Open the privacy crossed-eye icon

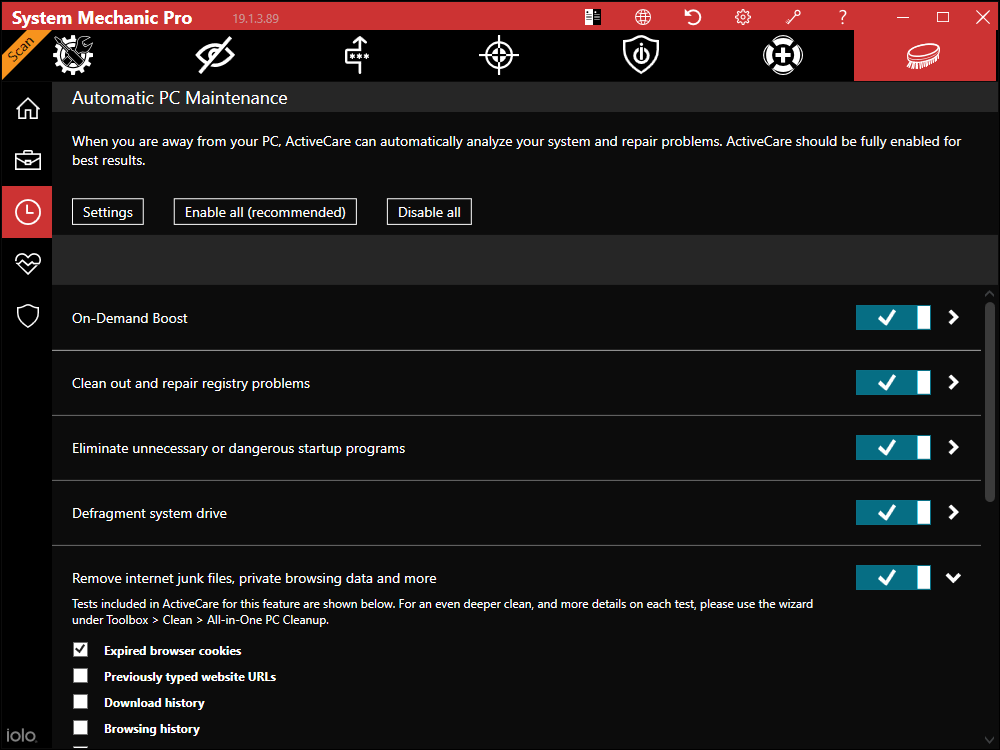[x=215, y=55]
